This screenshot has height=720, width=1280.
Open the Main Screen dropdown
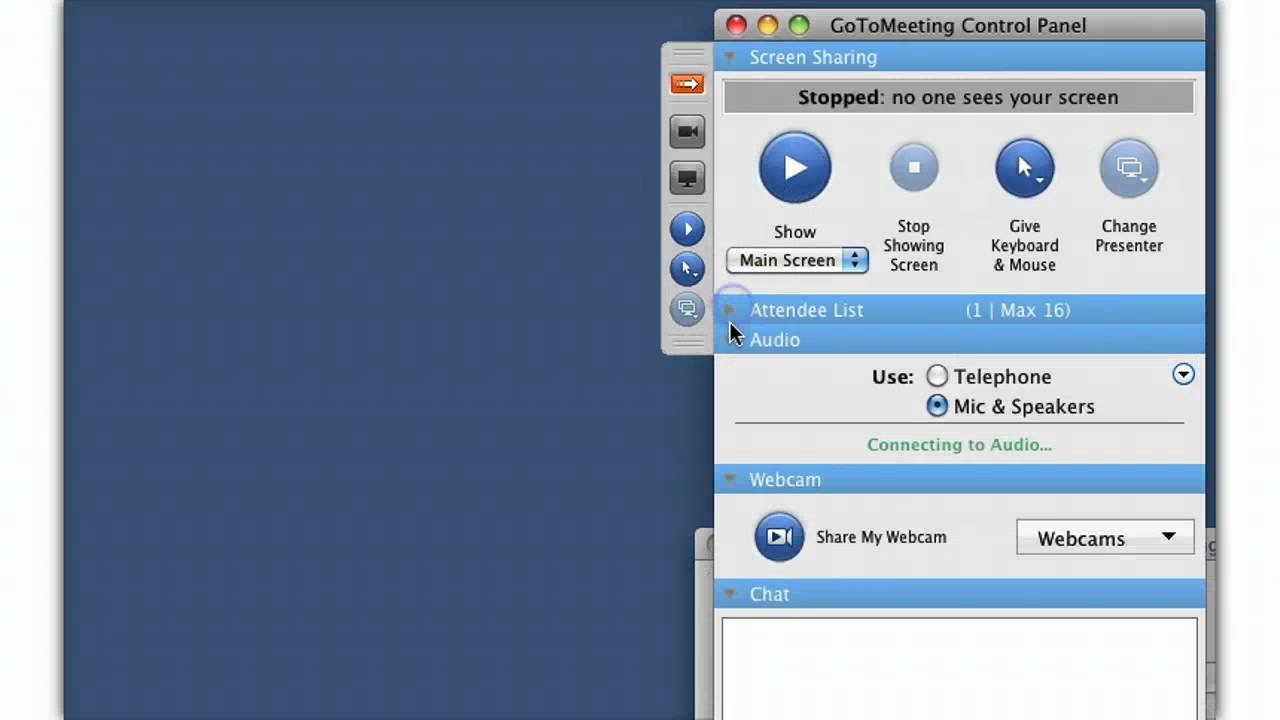[x=798, y=260]
